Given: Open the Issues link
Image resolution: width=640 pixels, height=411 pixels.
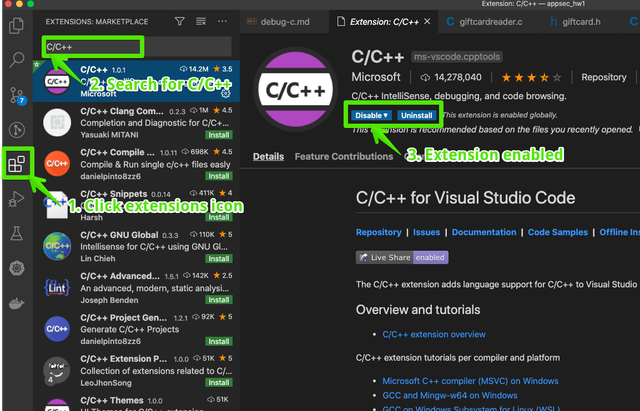Looking at the screenshot, I should coord(427,232).
